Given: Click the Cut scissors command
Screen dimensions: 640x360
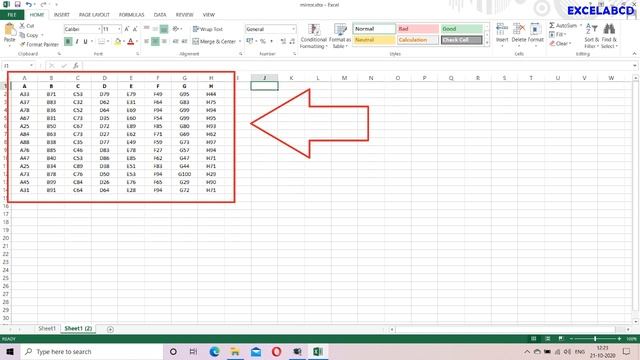Looking at the screenshot, I should (x=27, y=26).
